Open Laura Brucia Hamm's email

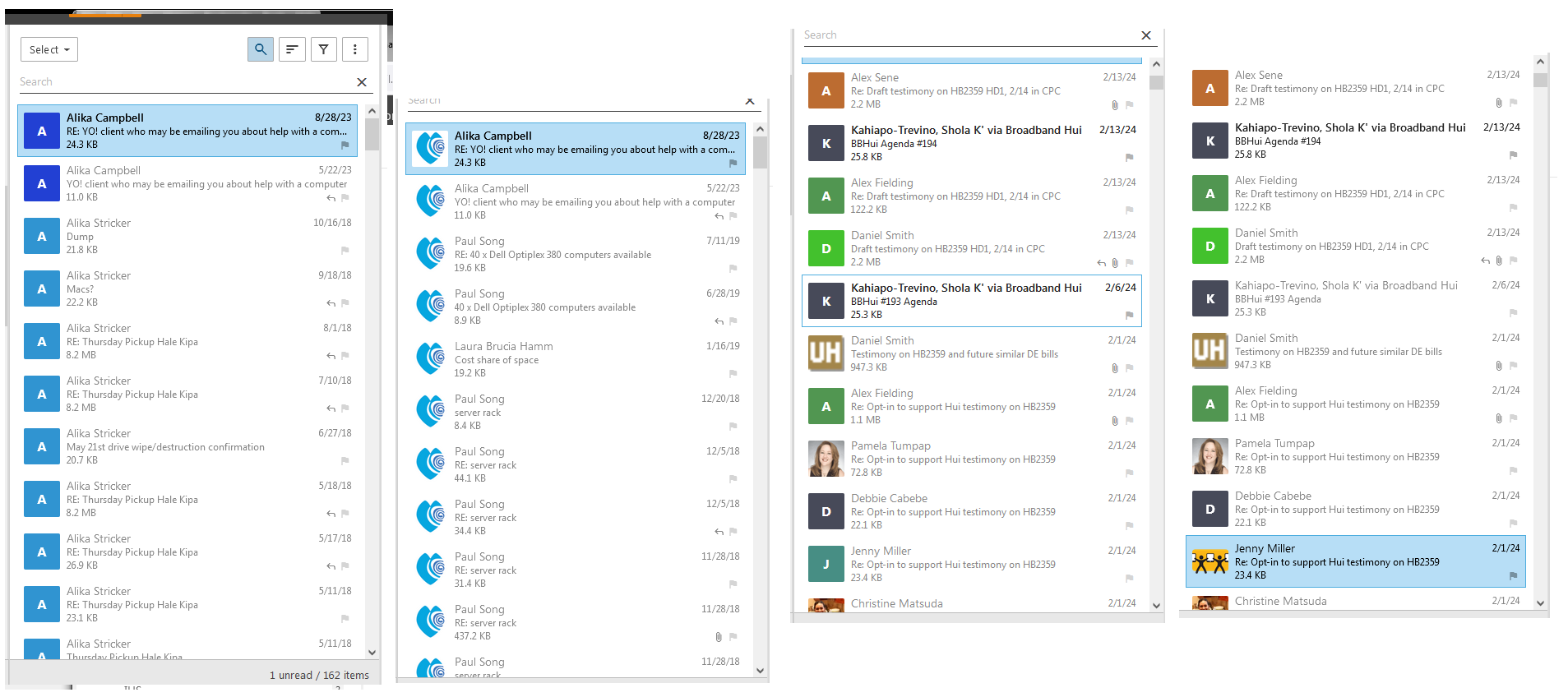click(576, 359)
